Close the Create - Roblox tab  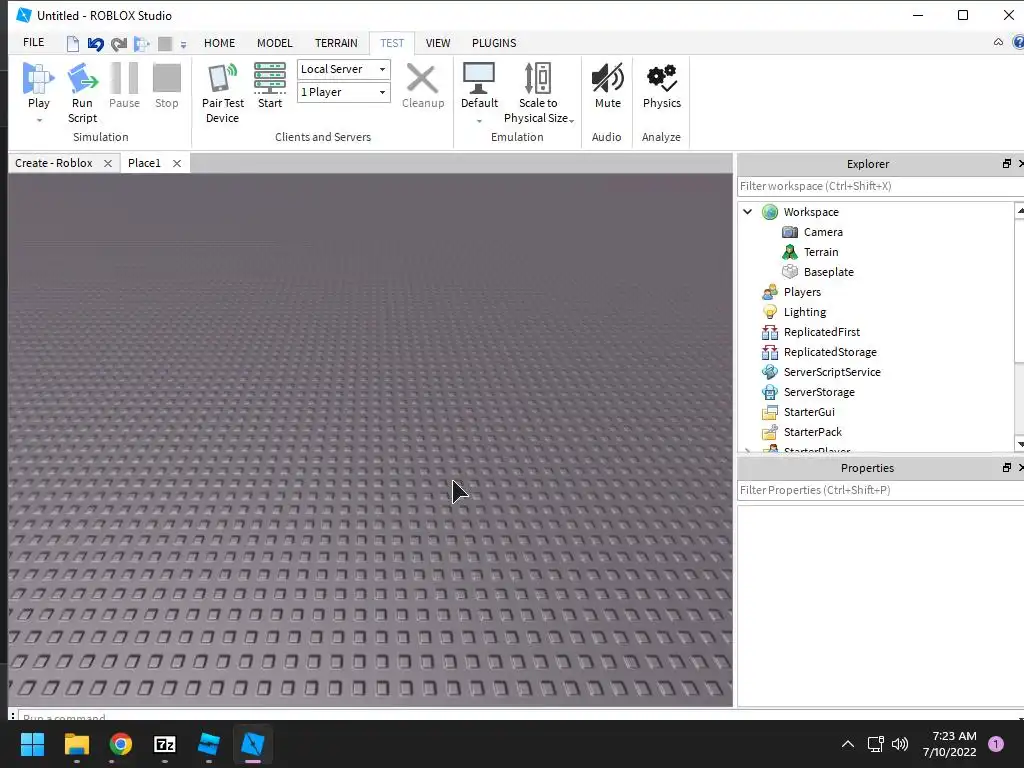point(108,163)
